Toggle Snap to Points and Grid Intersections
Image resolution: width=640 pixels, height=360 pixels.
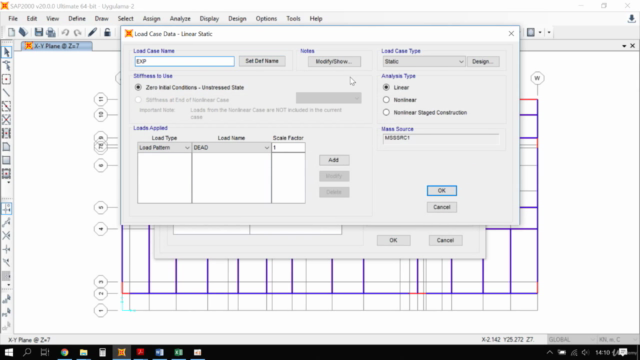7,209
